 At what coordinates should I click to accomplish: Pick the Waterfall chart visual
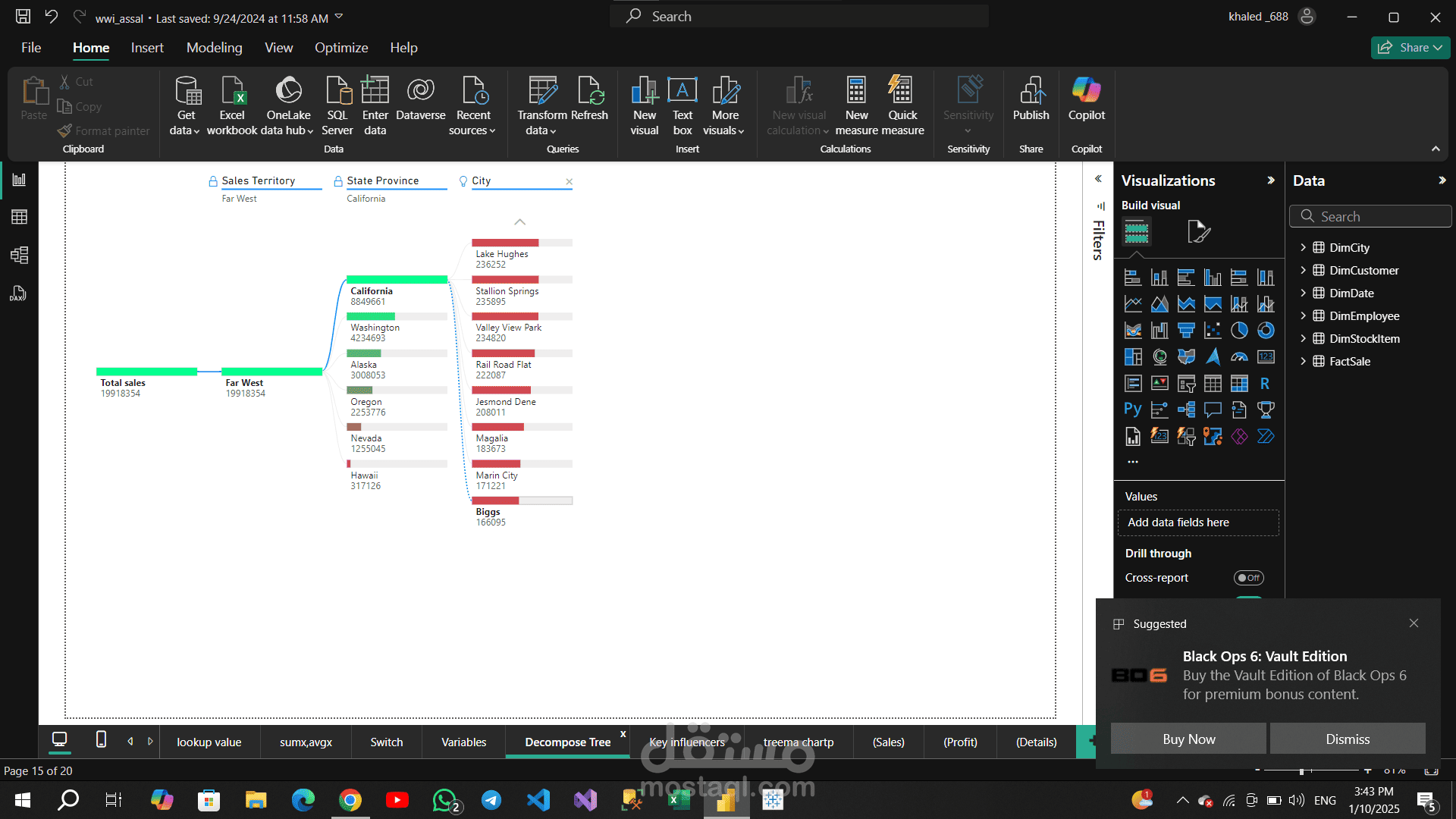(1159, 331)
